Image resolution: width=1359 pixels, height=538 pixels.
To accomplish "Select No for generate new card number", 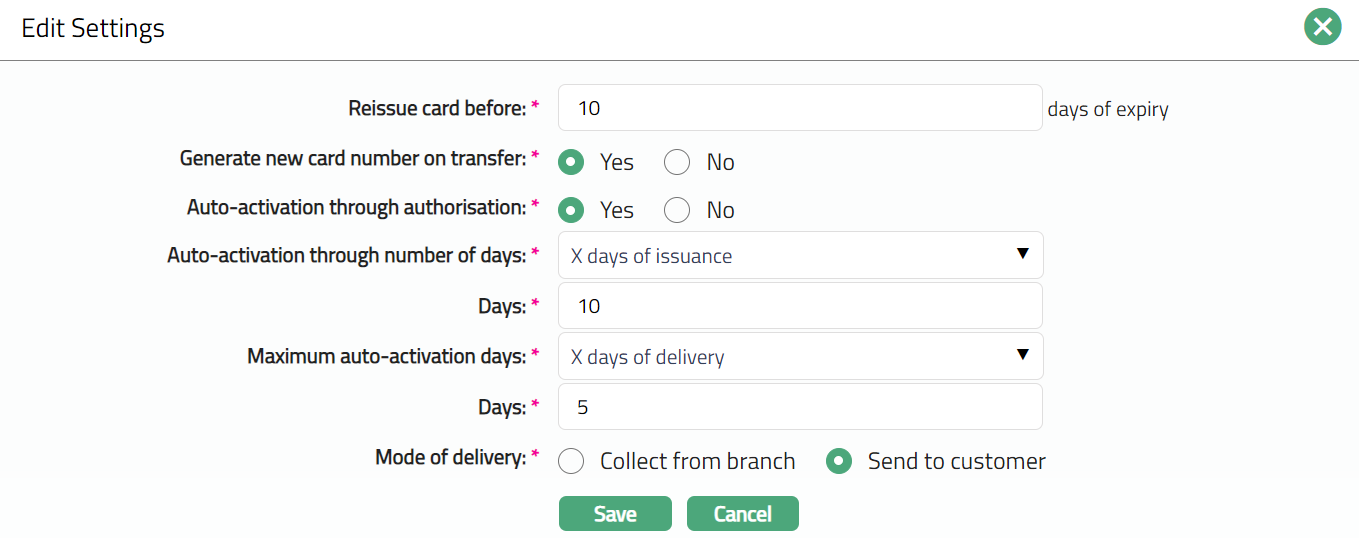I will pos(677,162).
